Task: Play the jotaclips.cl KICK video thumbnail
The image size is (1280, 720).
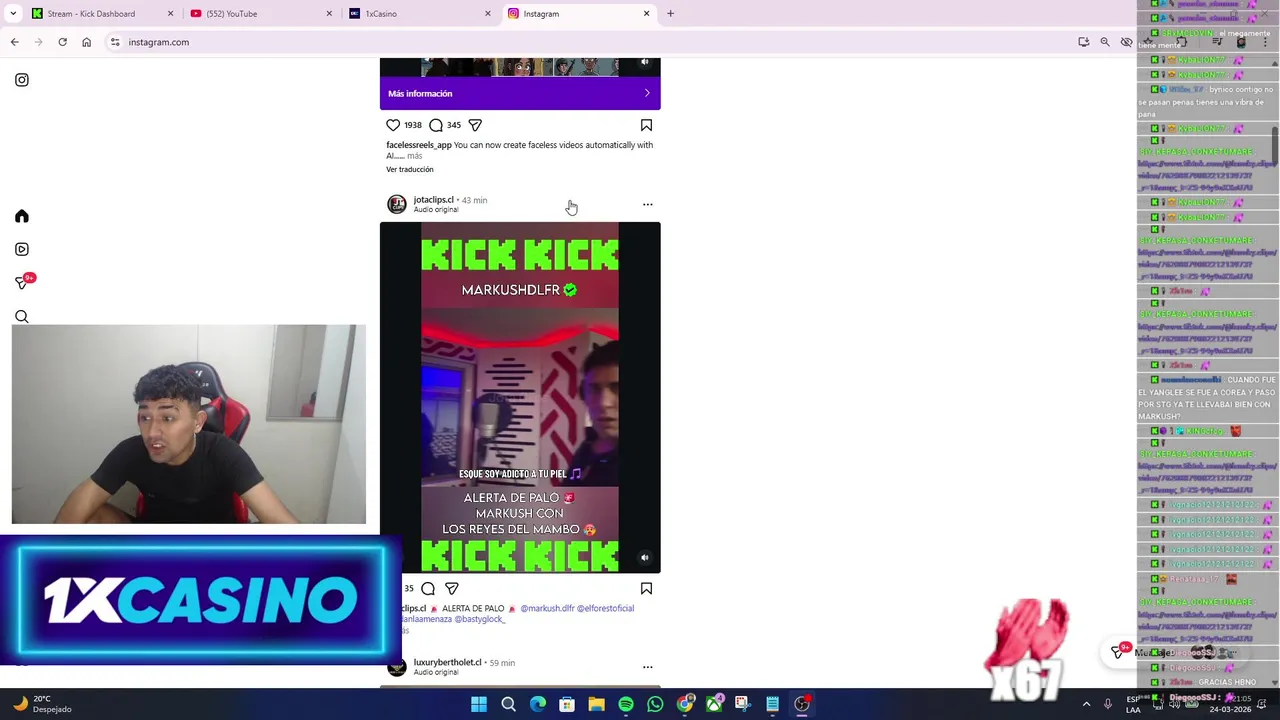Action: (x=520, y=398)
